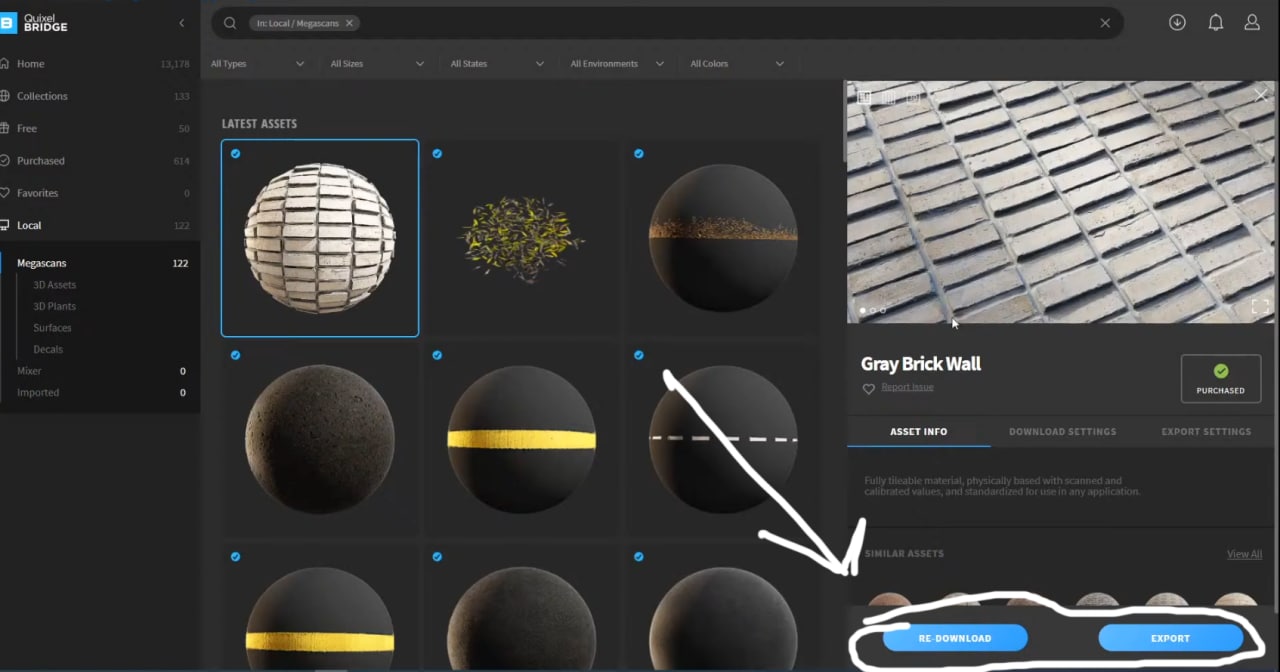The height and width of the screenshot is (672, 1280).
Task: Open the Home section in sidebar
Action: (95, 64)
